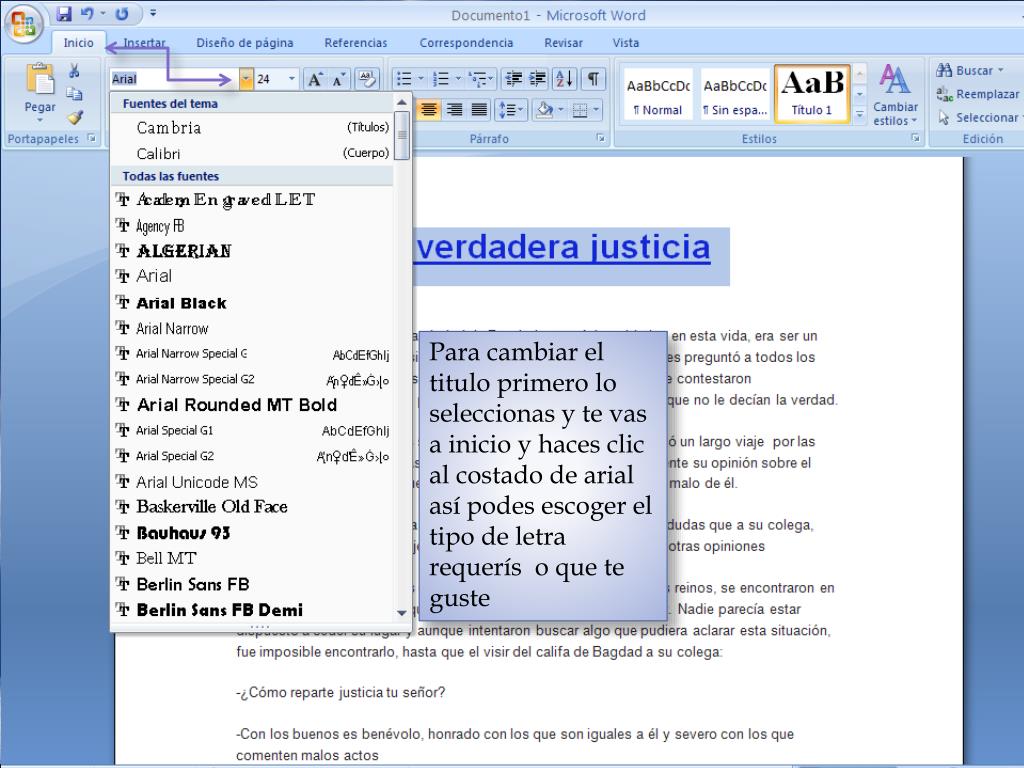
Task: Activate the Format Painter brush
Action: pos(74,118)
